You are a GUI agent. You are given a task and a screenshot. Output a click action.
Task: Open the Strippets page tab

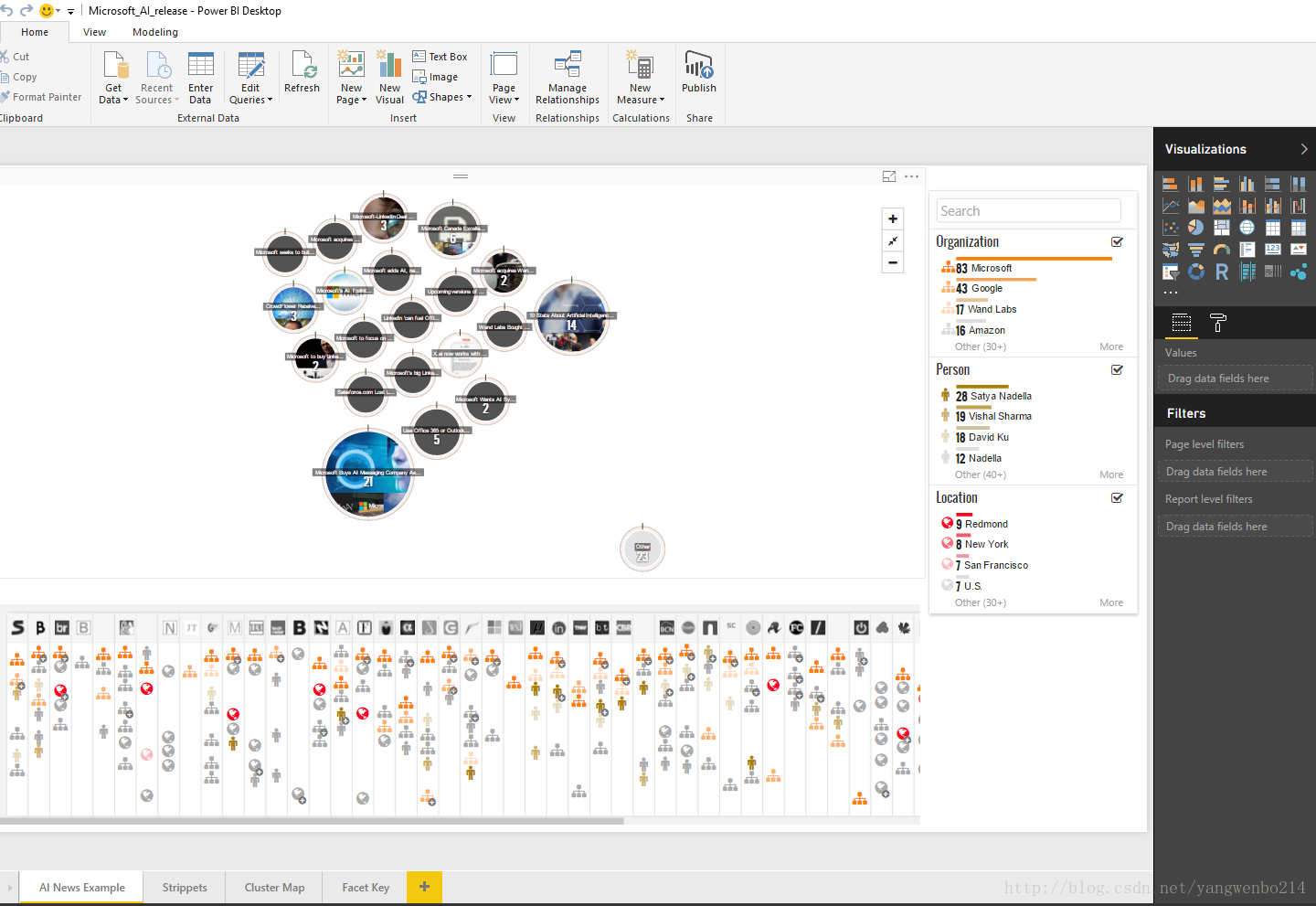coord(185,887)
